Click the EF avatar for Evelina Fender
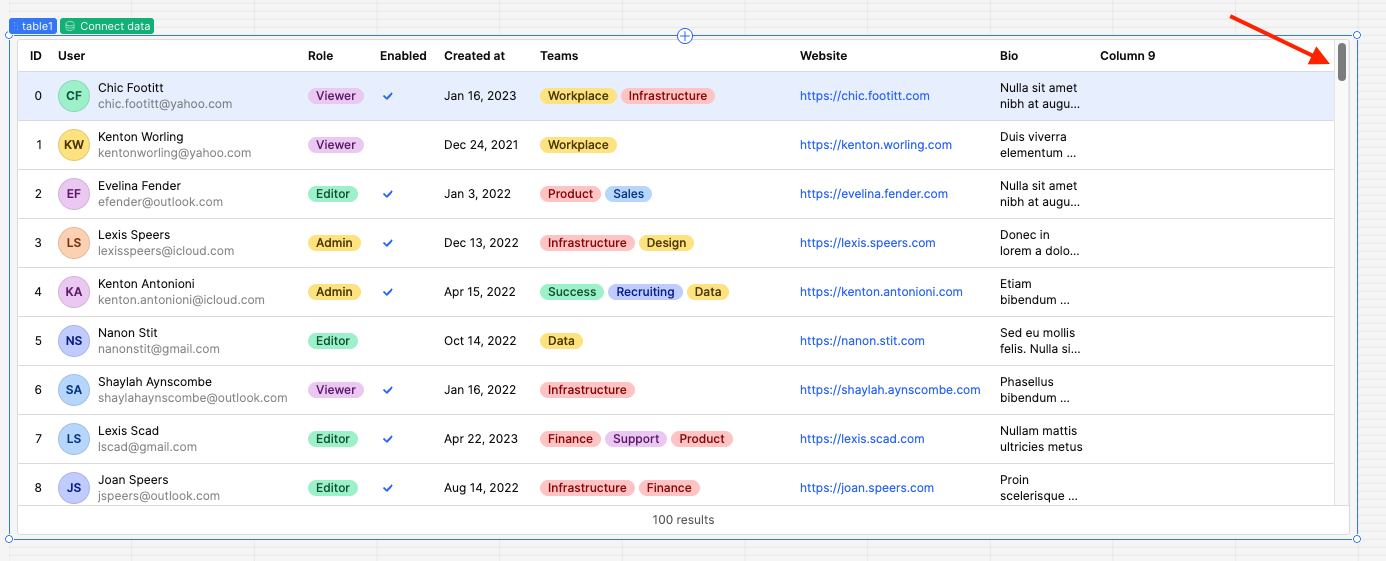The height and width of the screenshot is (561, 1386). (x=74, y=194)
